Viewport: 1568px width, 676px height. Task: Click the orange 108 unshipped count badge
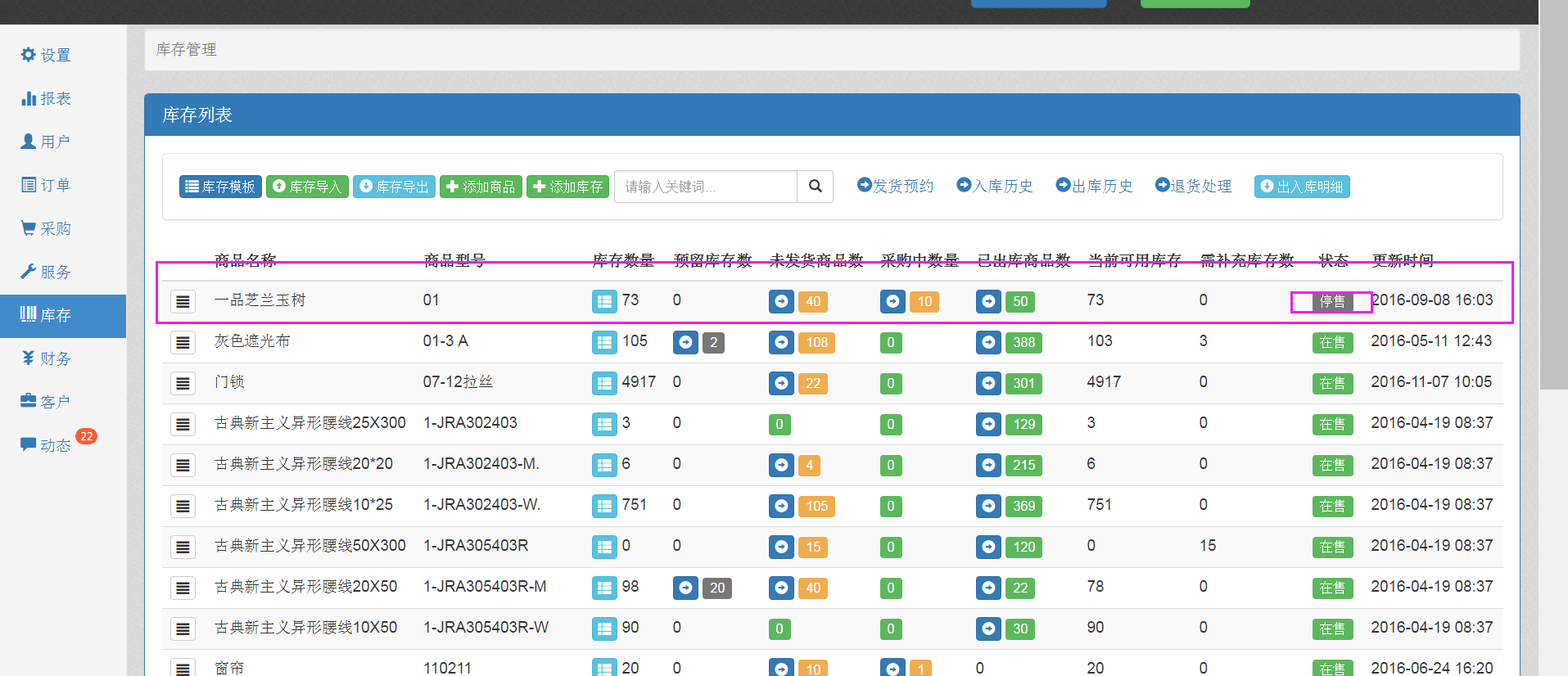pyautogui.click(x=816, y=343)
